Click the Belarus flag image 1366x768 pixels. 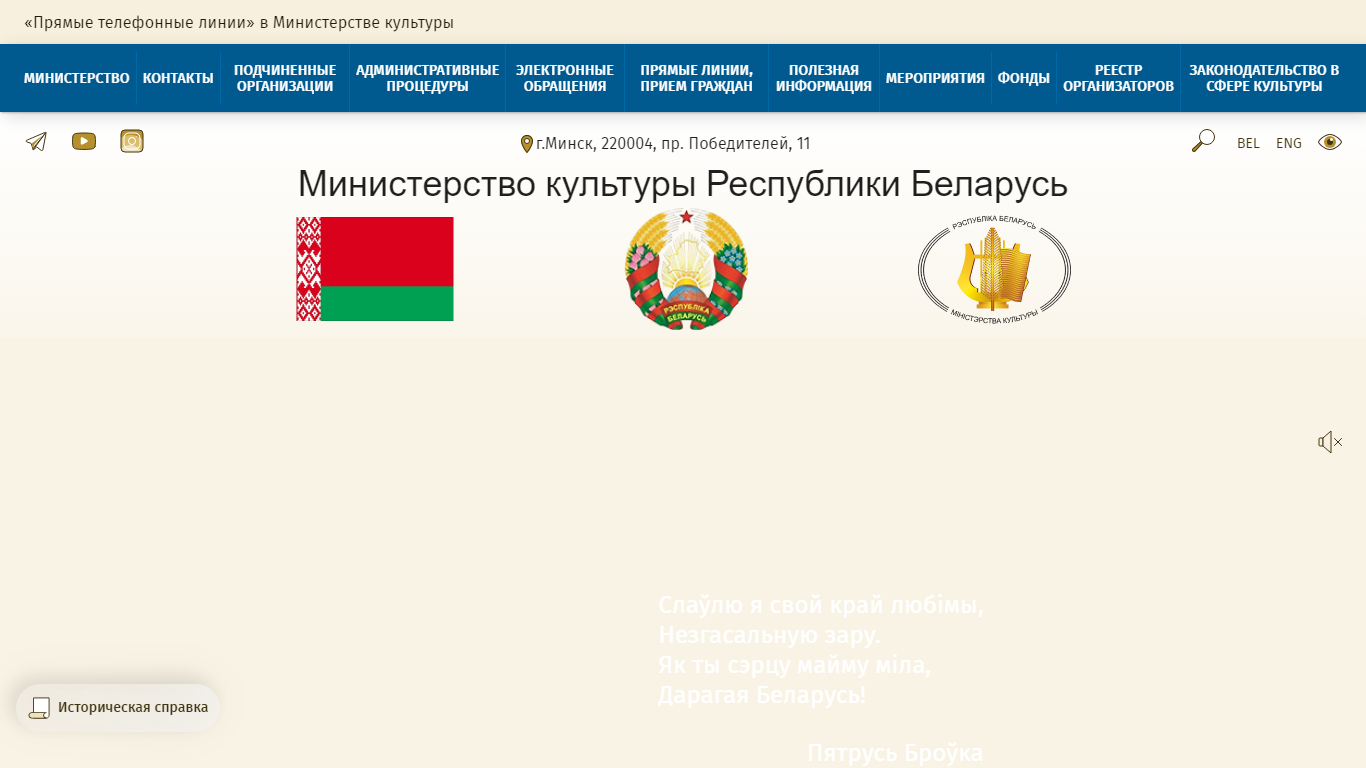point(375,269)
